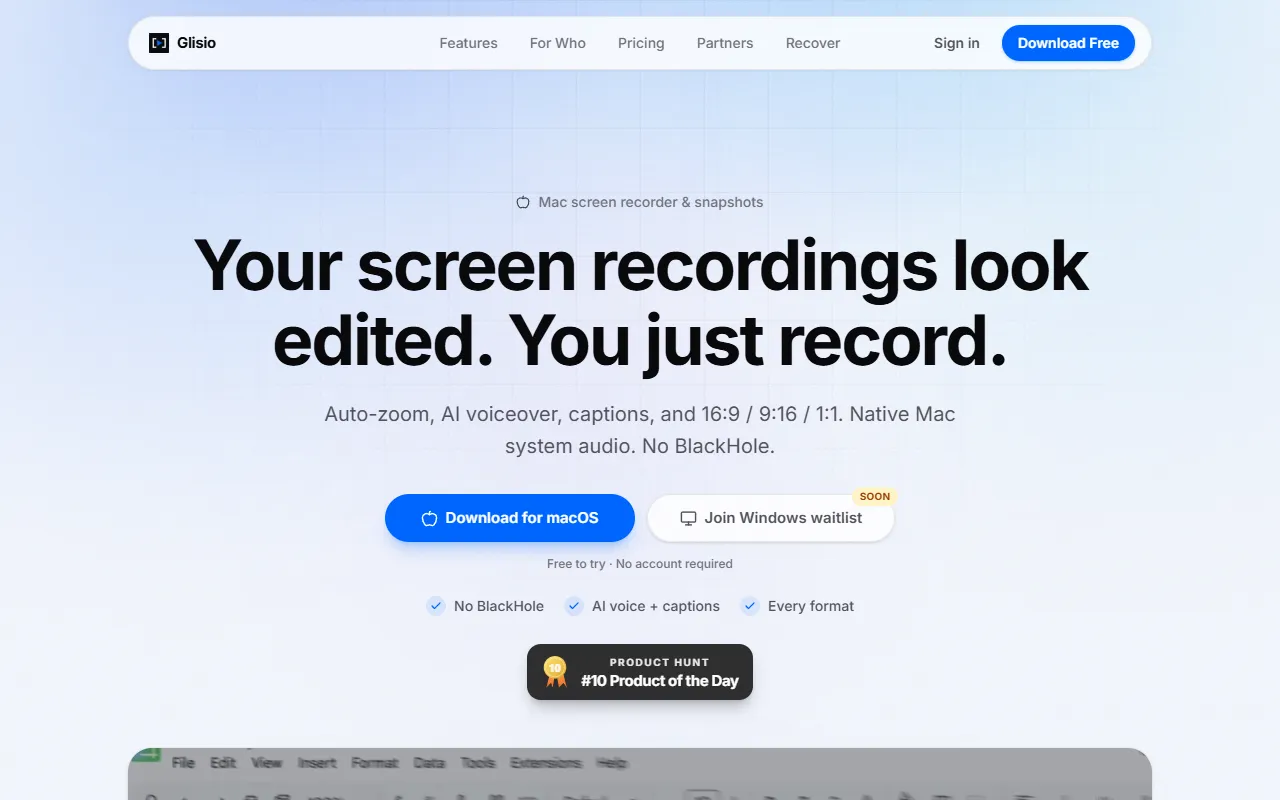Click the checkmark icon beside AI voice + captions
The height and width of the screenshot is (800, 1280).
pos(574,606)
